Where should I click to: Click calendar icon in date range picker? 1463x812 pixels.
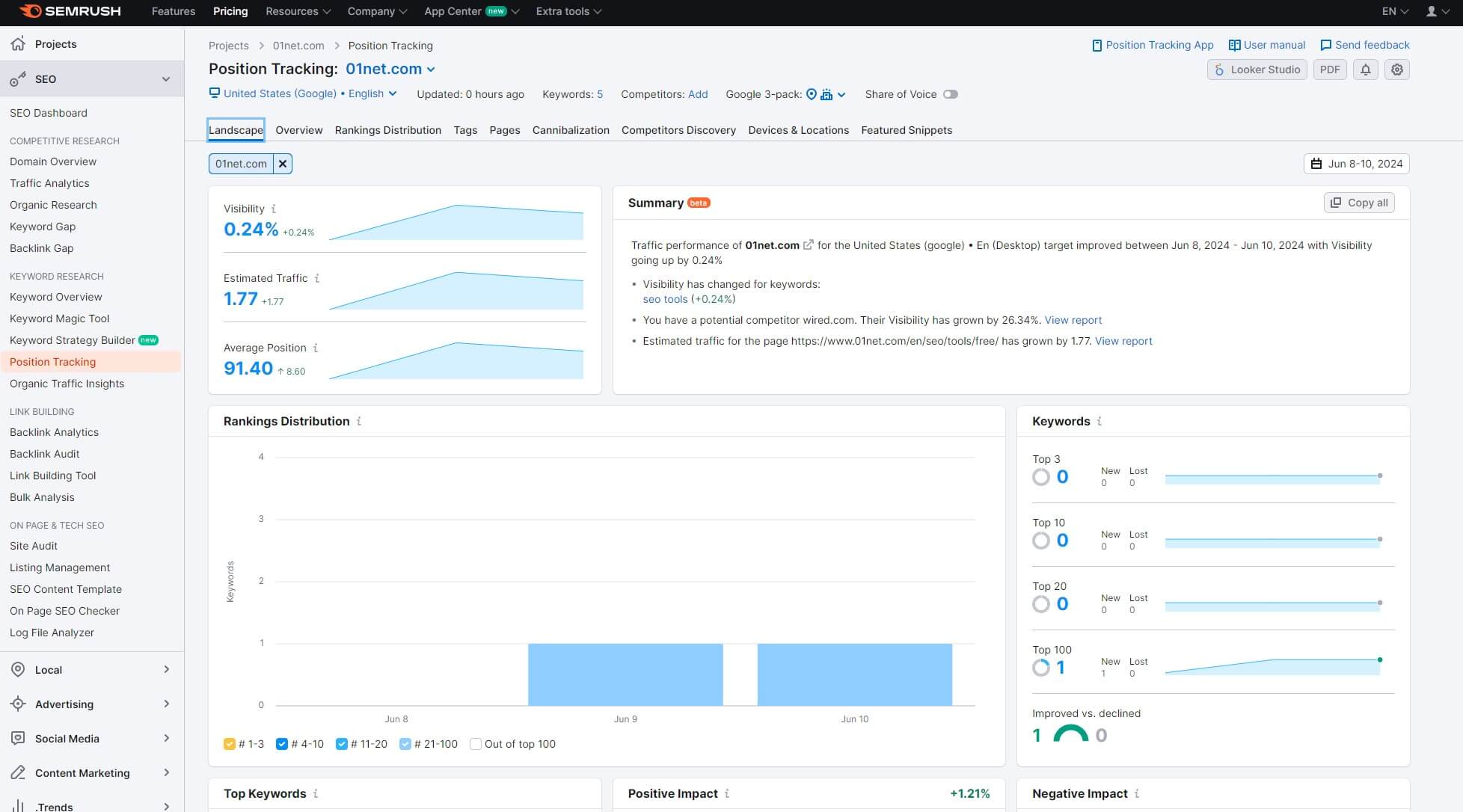[1316, 164]
